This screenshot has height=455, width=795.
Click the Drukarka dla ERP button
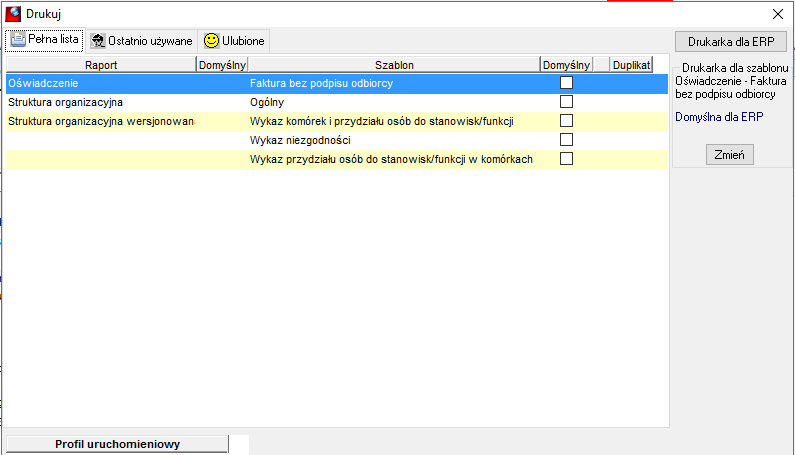click(x=731, y=42)
